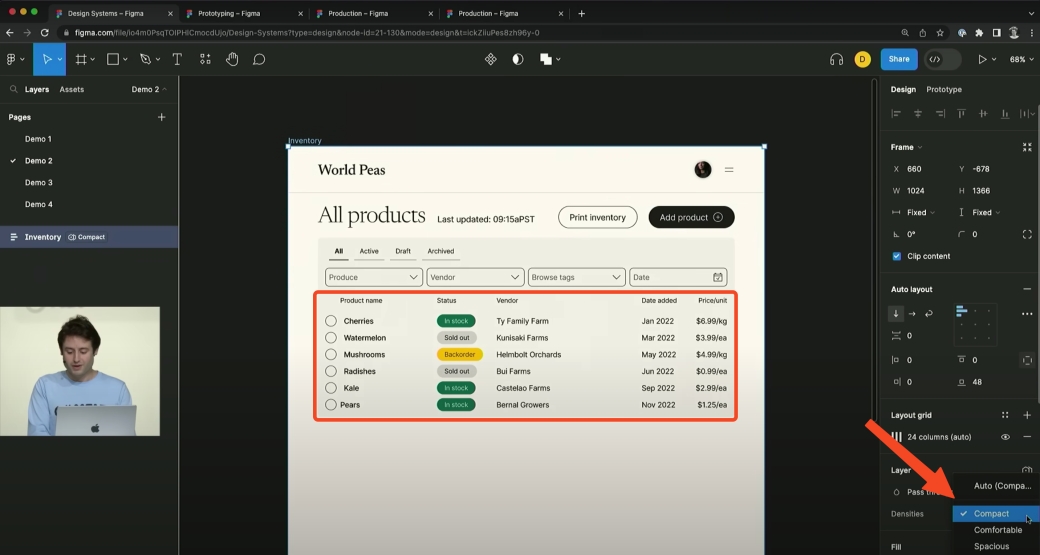Switch to the Assets tab
The width and height of the screenshot is (1040, 555).
72,89
